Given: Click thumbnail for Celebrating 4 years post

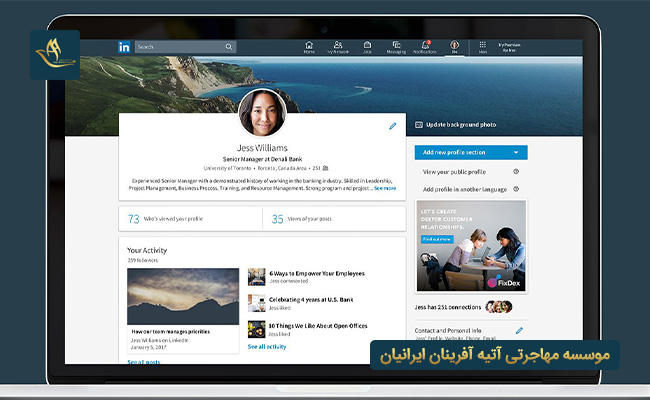Looking at the screenshot, I should (x=257, y=303).
